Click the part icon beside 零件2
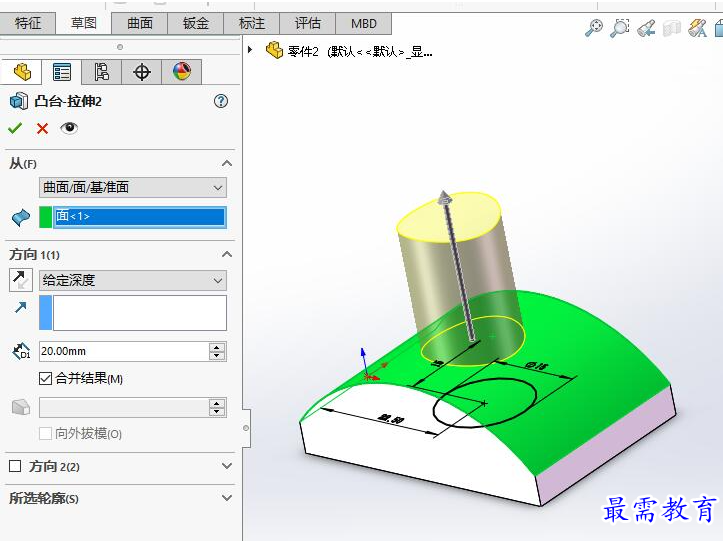 [x=274, y=50]
